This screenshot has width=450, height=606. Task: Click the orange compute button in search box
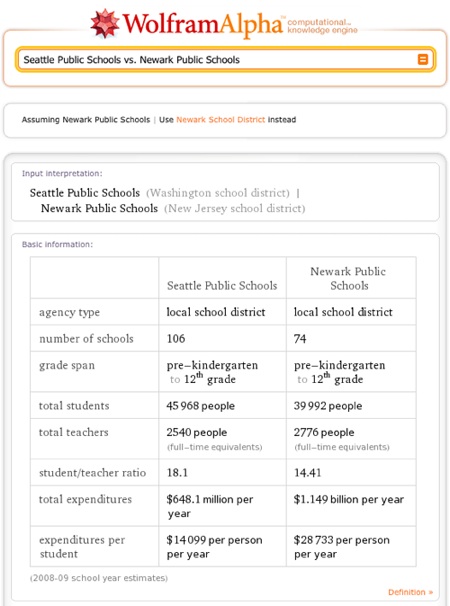click(x=423, y=60)
